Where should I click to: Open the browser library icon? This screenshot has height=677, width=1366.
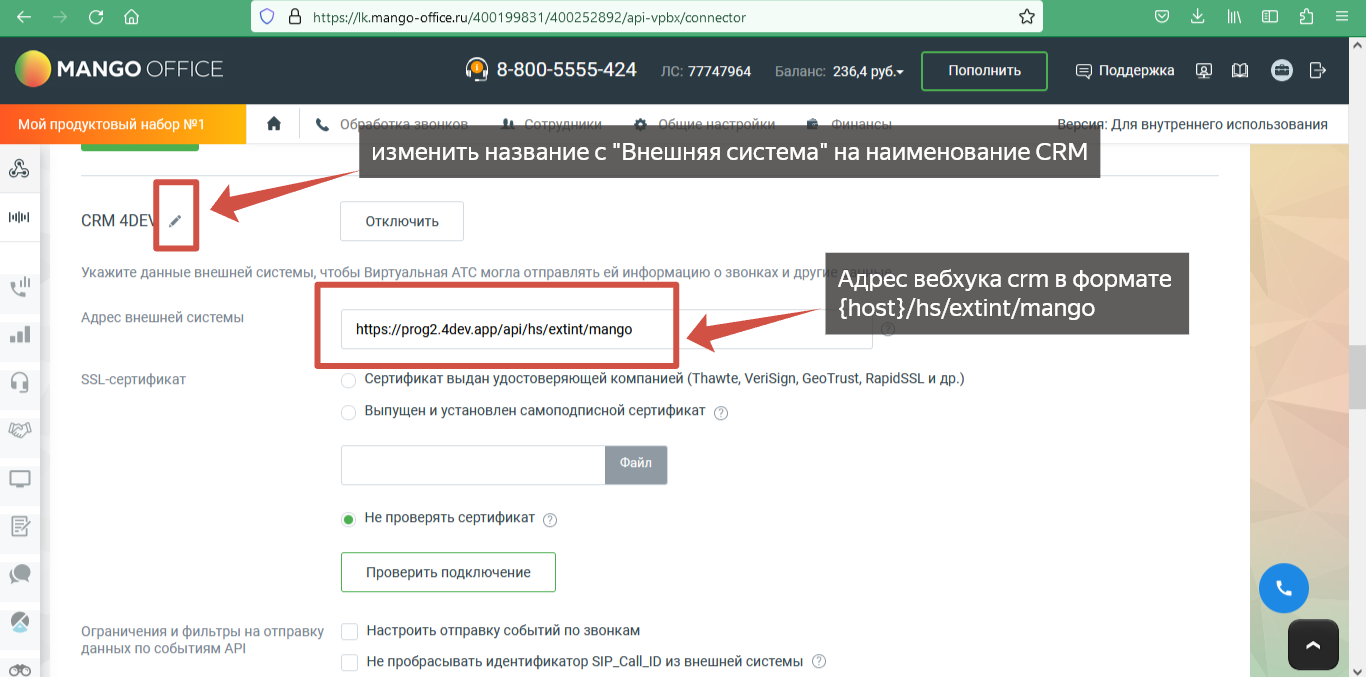pyautogui.click(x=1234, y=17)
